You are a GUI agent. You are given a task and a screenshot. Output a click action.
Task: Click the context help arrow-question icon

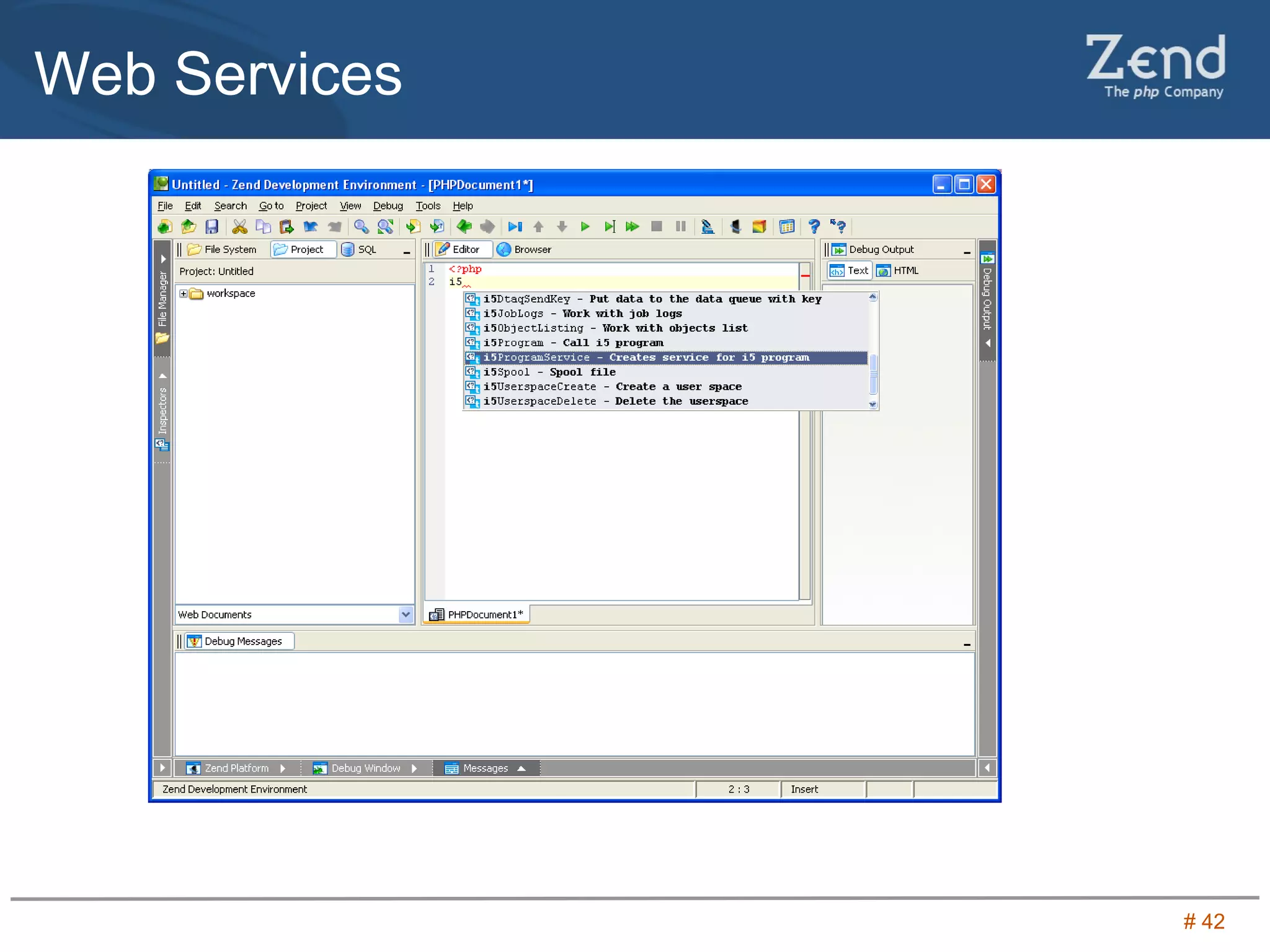(838, 227)
